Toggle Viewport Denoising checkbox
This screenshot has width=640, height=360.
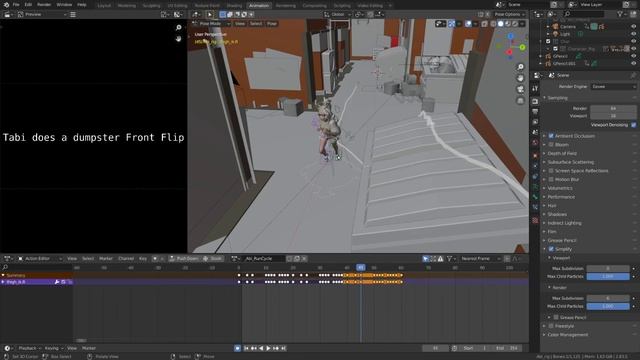(633, 125)
